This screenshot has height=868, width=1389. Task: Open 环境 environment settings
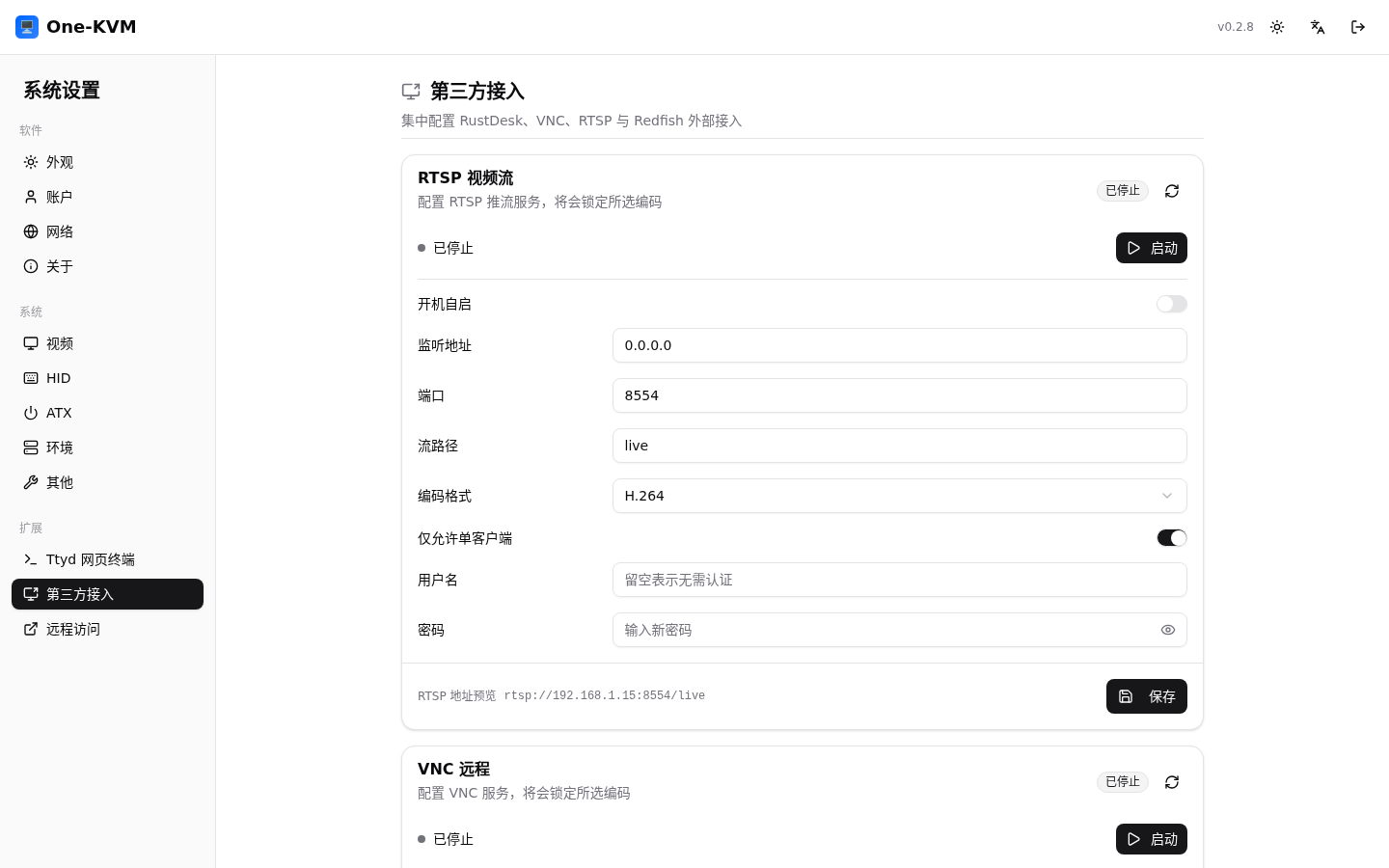tap(107, 448)
